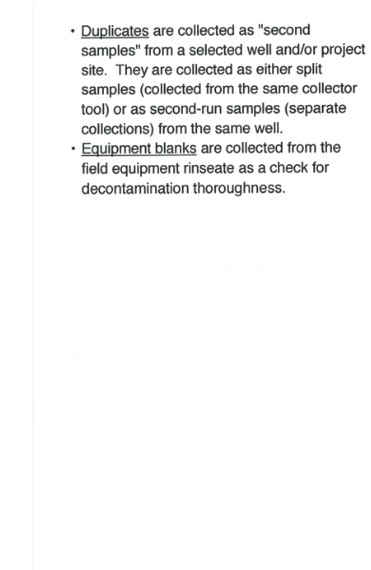Click the word either
The height and width of the screenshot is (570, 371).
pos(274,69)
